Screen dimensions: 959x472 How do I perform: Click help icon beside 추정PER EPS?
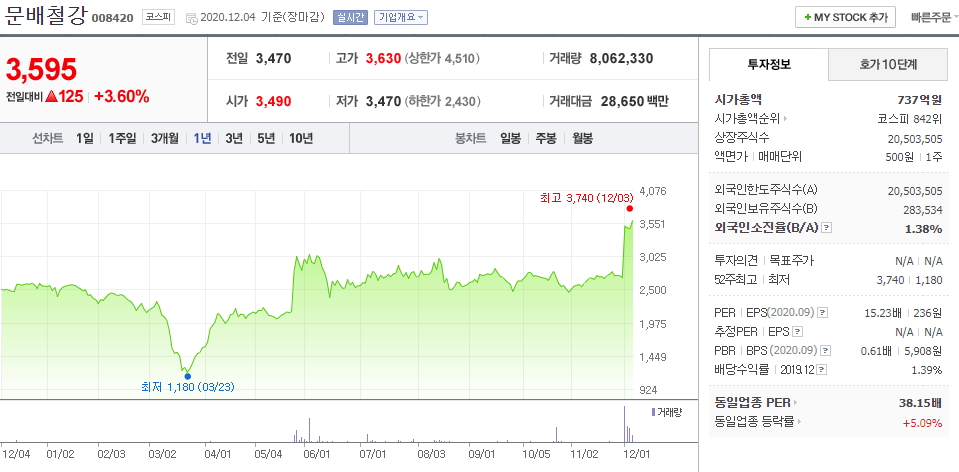pyautogui.click(x=797, y=332)
